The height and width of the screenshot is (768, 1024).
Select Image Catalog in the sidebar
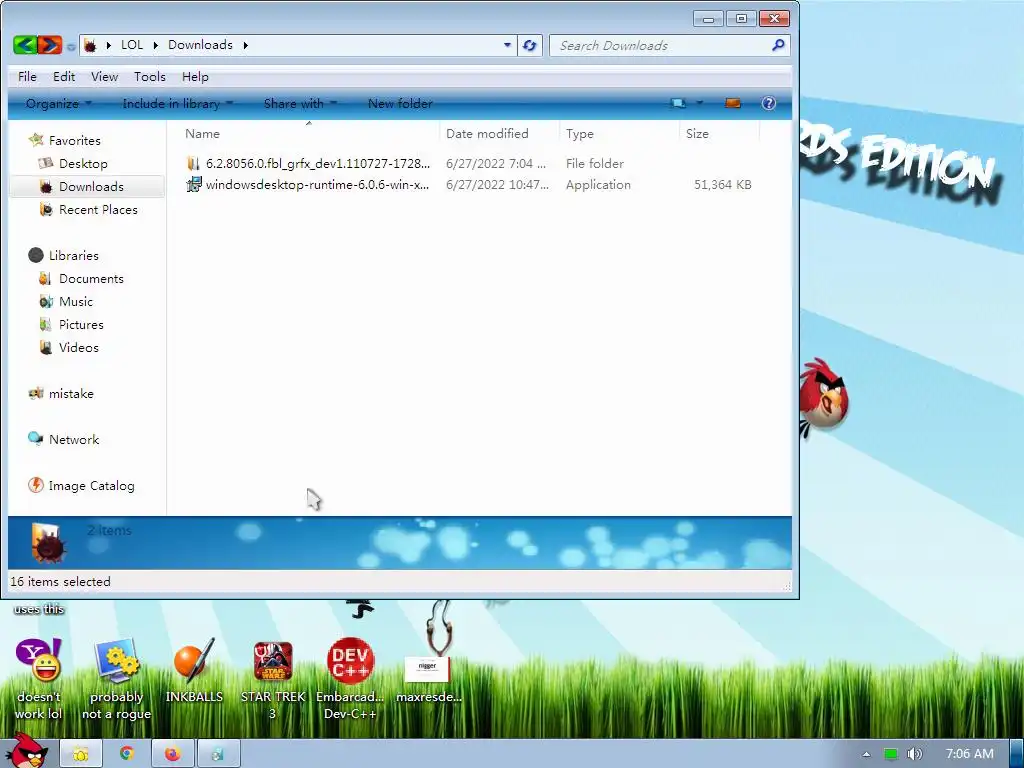coord(91,486)
